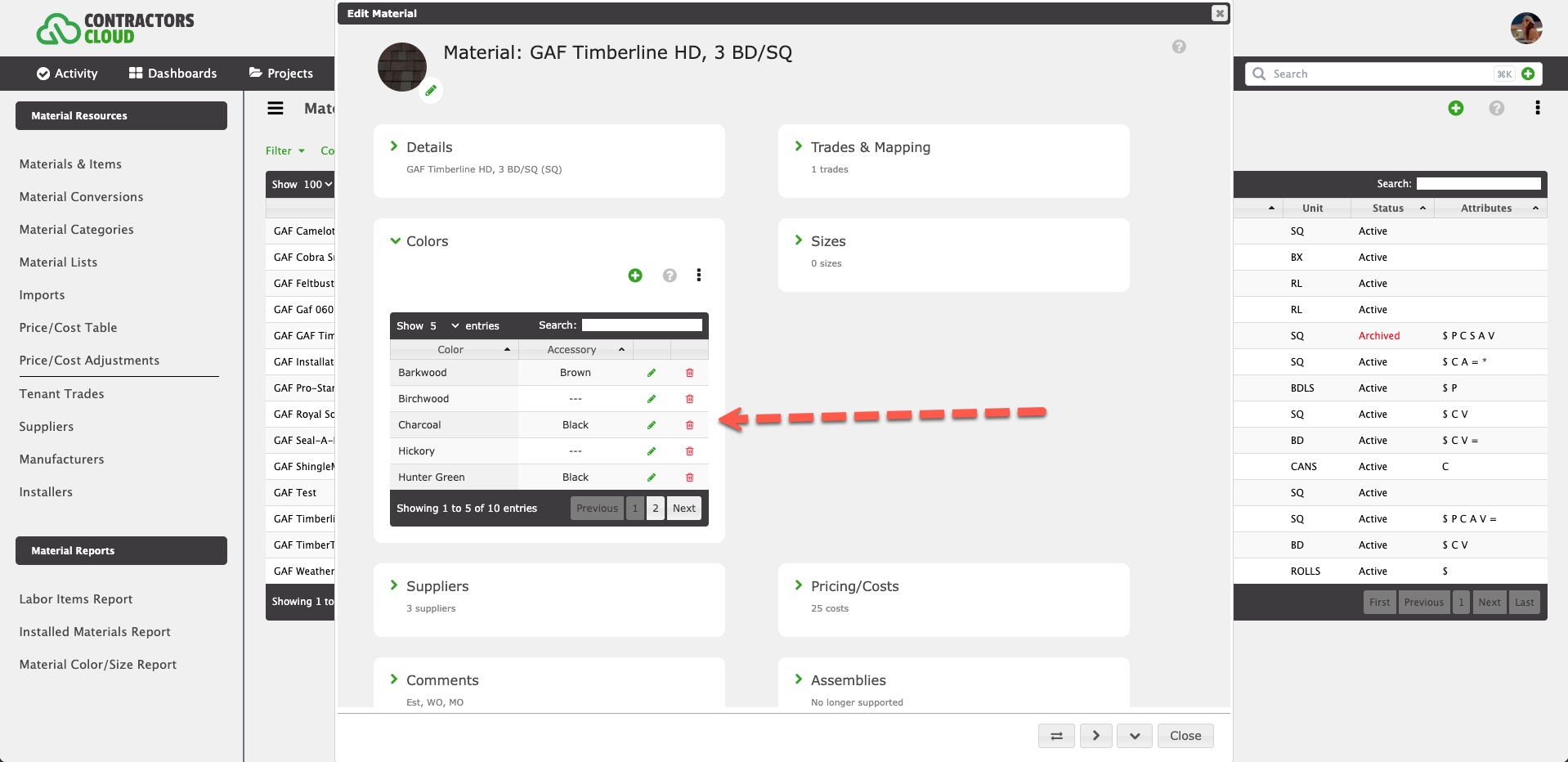
Task: Open the Show 5 entries dropdown
Action: 444,326
